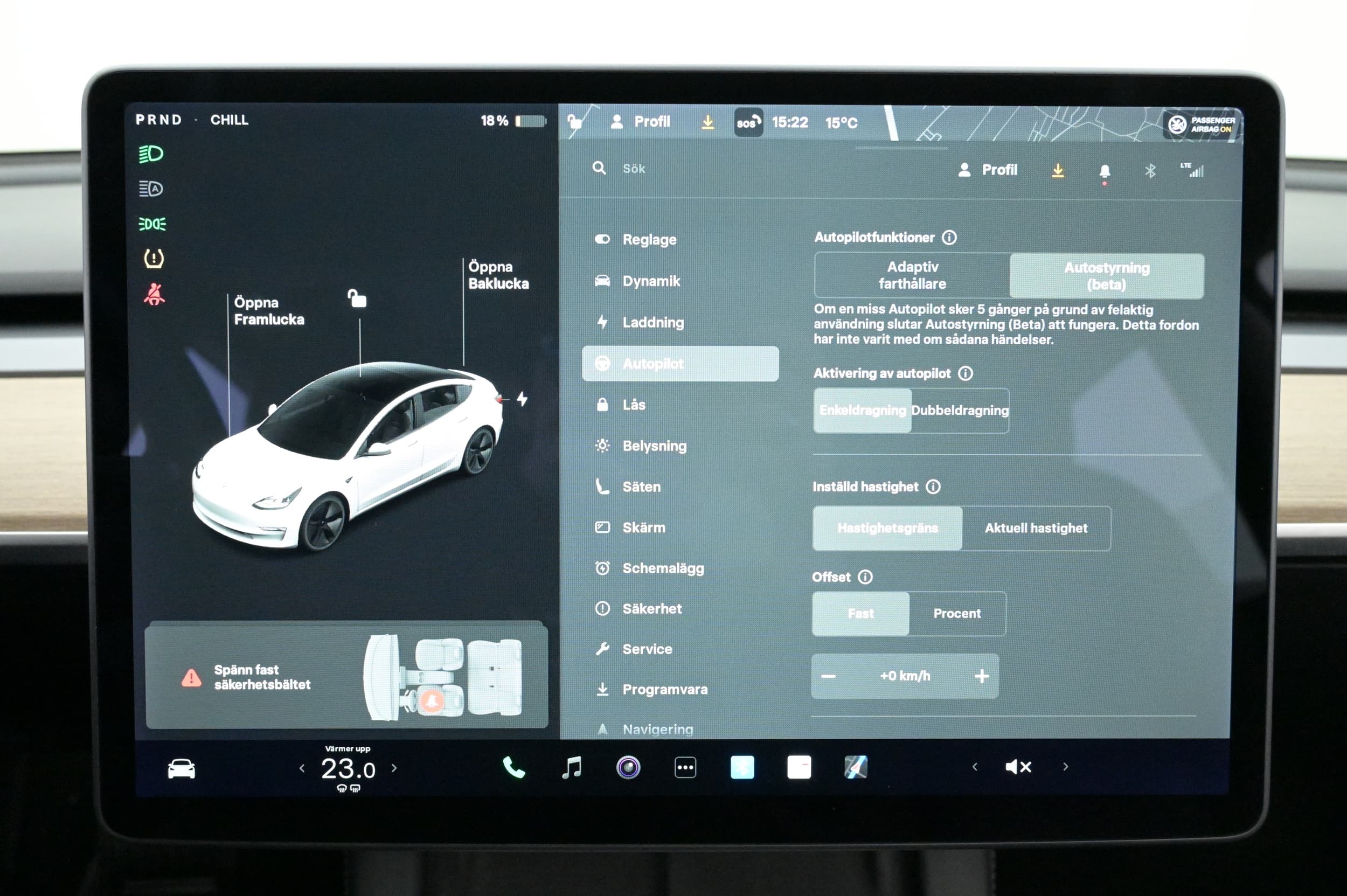Increase offset with plus button
The height and width of the screenshot is (896, 1347).
pyautogui.click(x=981, y=676)
